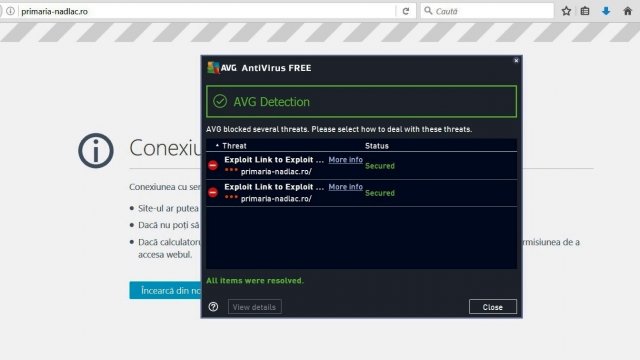Select the first Exploit Link threat row

[x=361, y=166]
